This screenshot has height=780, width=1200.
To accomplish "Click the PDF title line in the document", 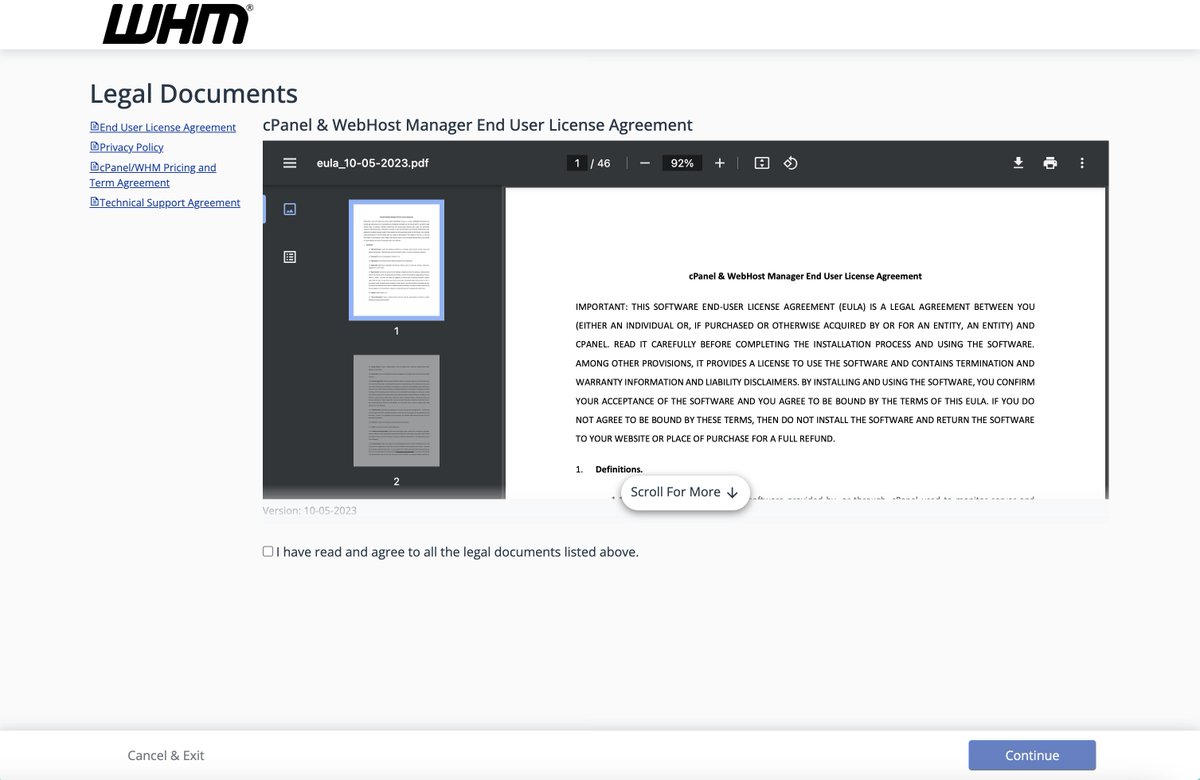I will point(805,276).
